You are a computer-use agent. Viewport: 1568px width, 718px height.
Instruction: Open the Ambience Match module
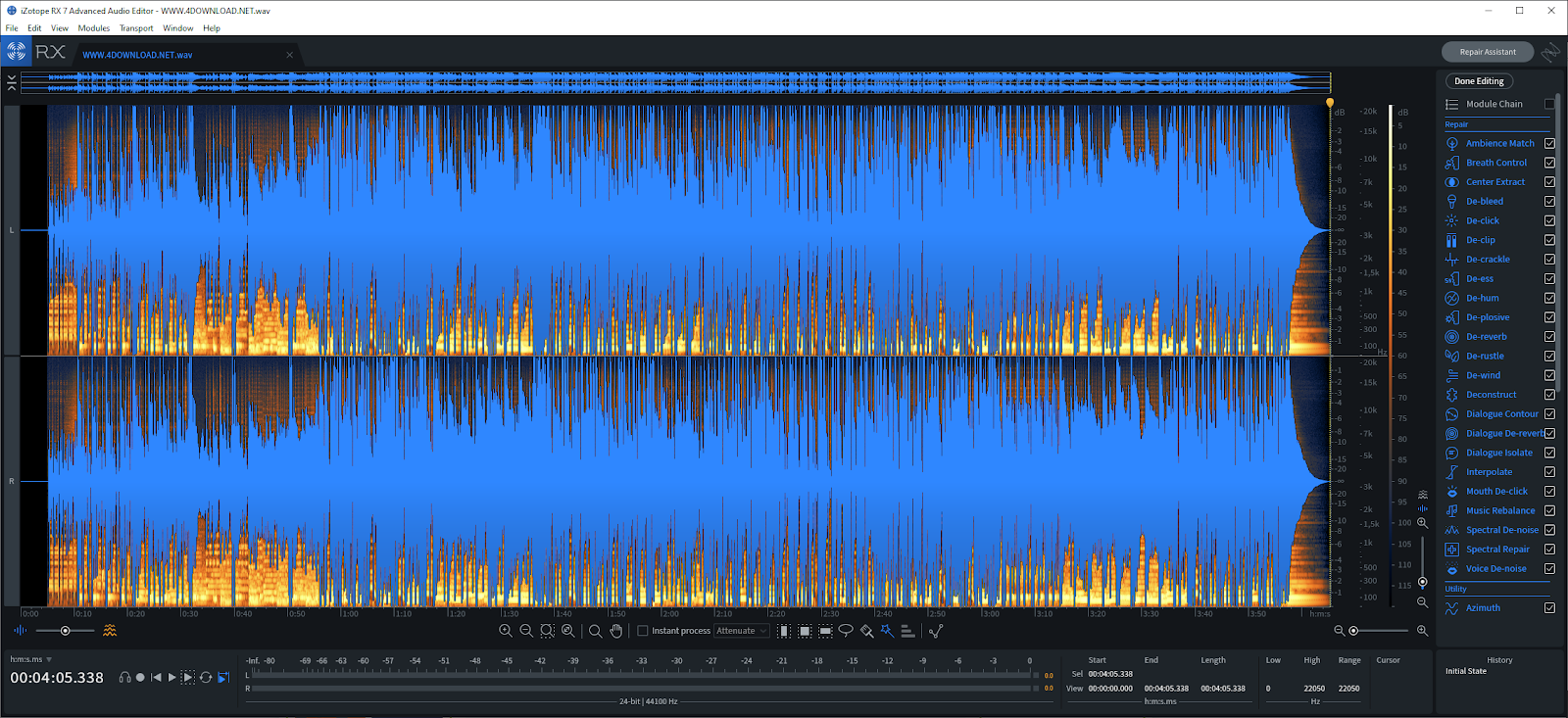pyautogui.click(x=1499, y=143)
